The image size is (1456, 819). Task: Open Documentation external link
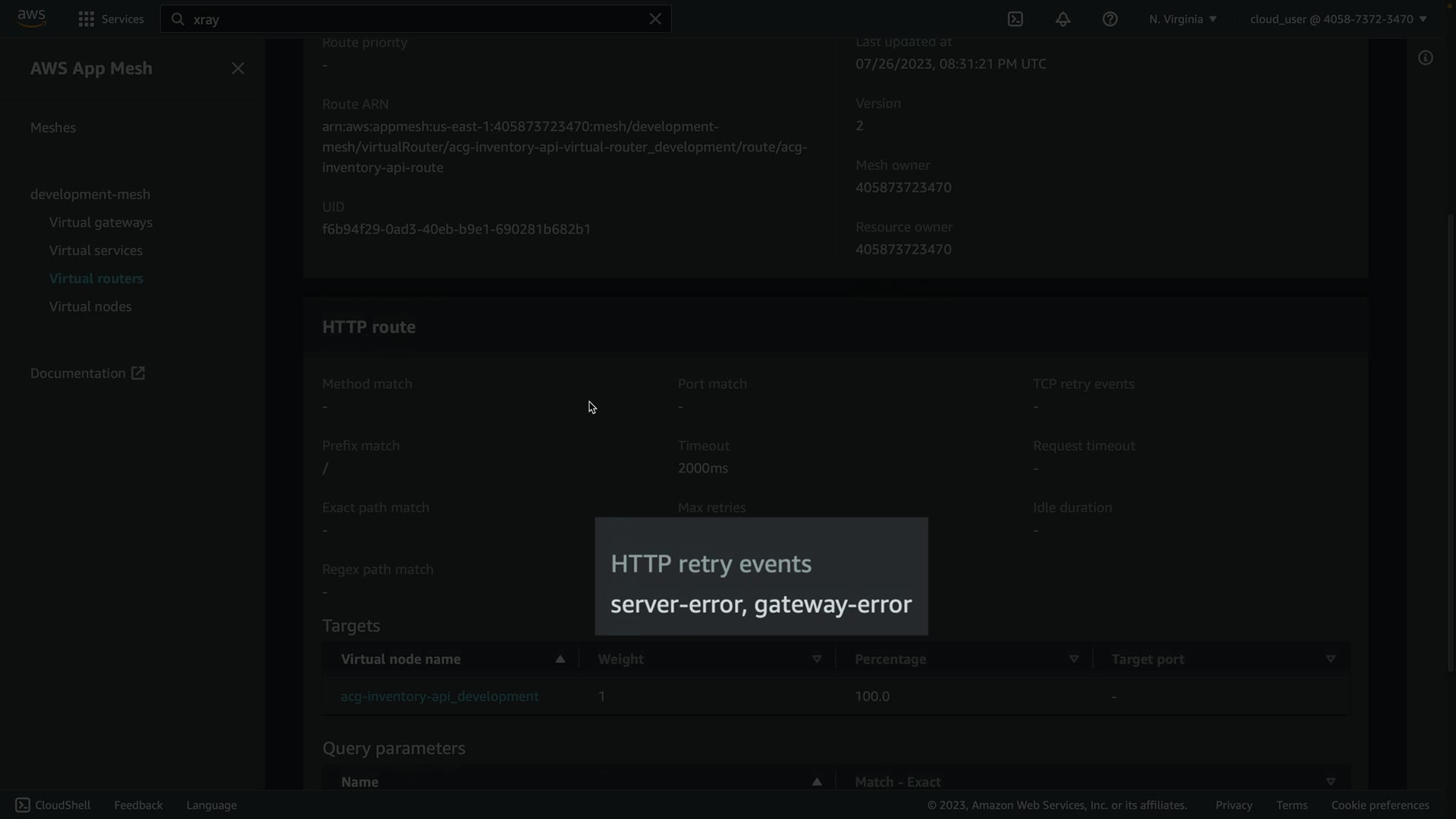point(87,373)
